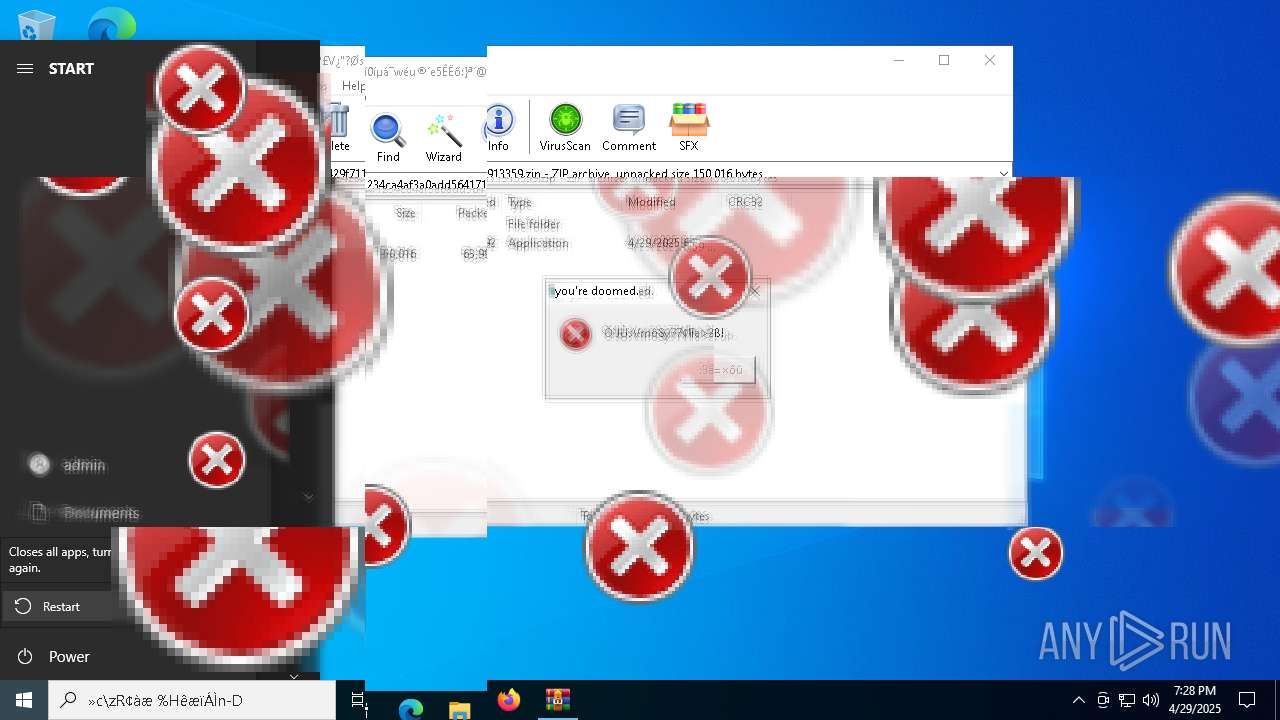Open the Recycle Bin desktop icon

(x=37, y=23)
